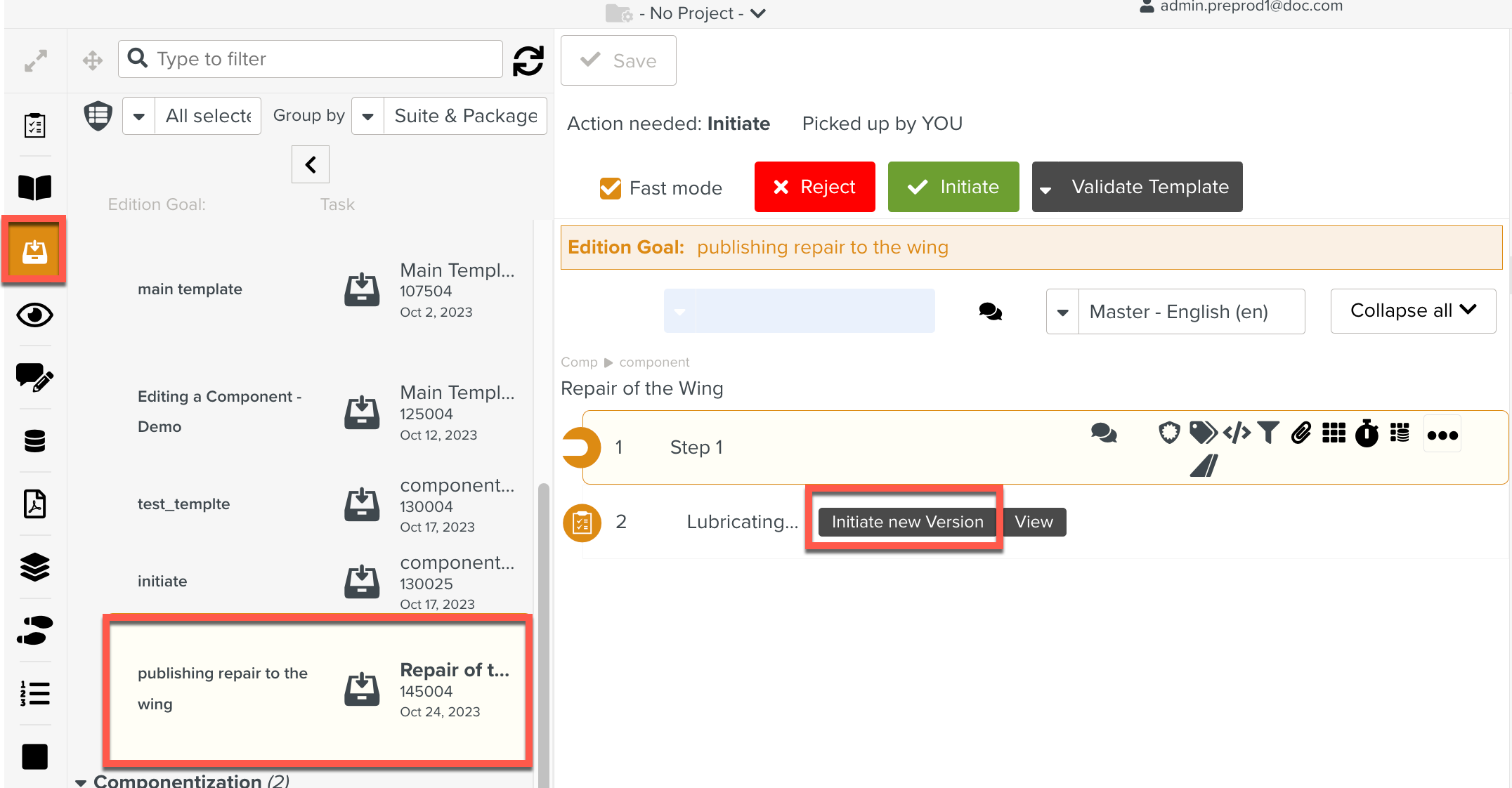Open the Collapse all menu
1512x788 pixels.
pos(1413,310)
